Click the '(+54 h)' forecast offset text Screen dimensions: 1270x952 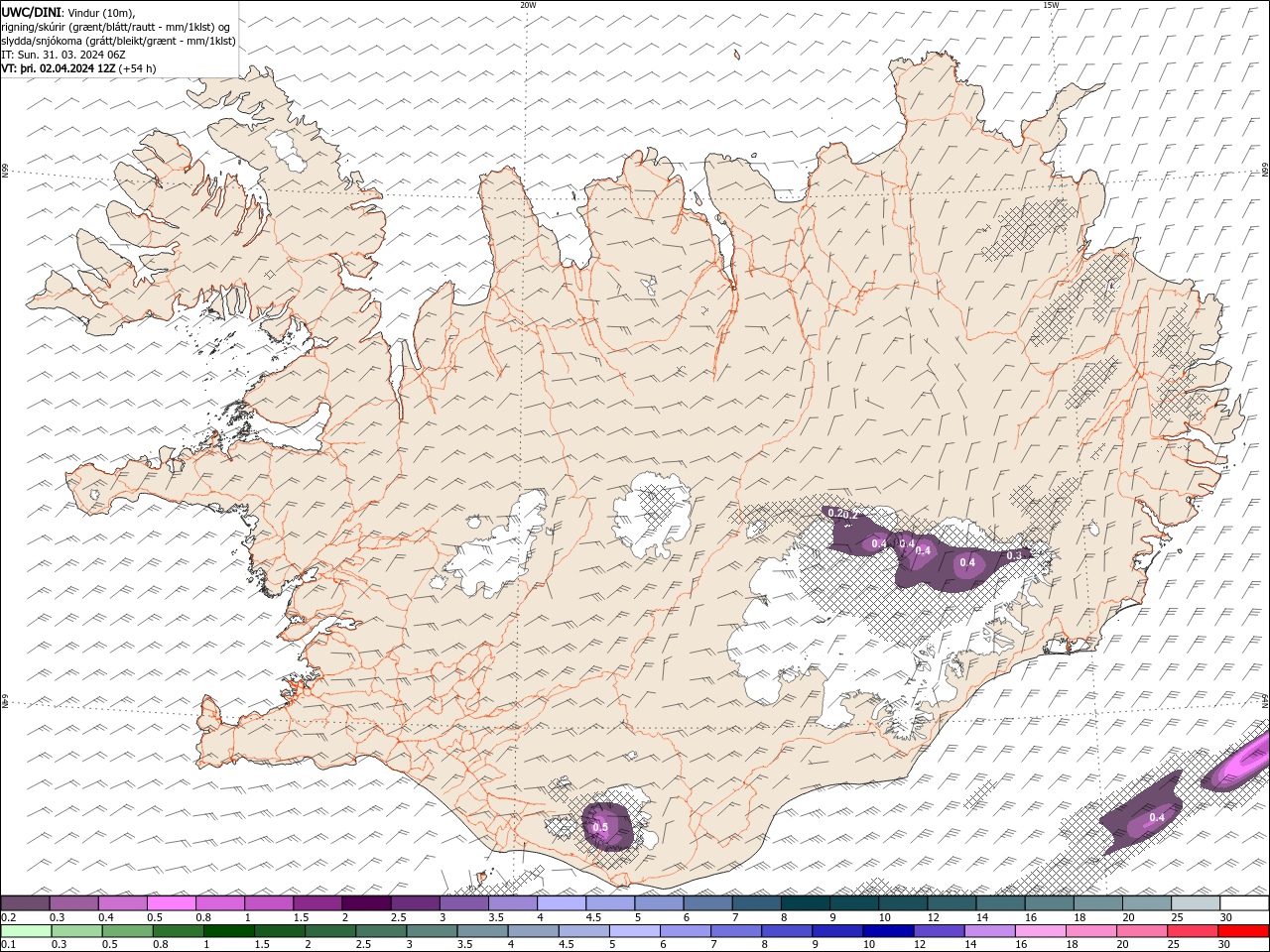pyautogui.click(x=137, y=68)
